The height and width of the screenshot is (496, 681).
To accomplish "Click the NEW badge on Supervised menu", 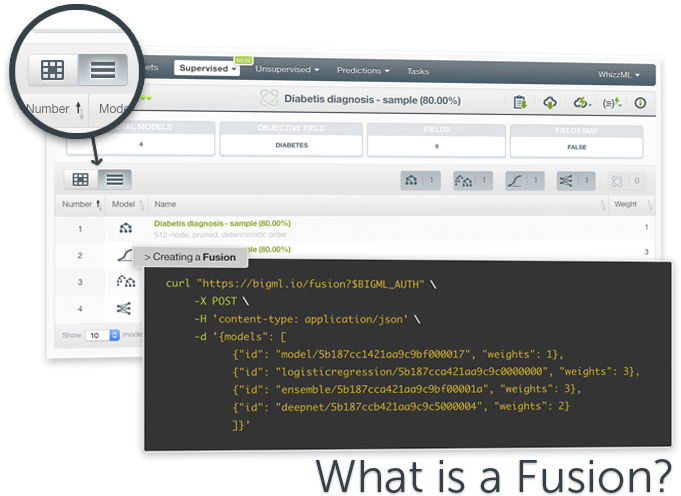I will coord(244,60).
